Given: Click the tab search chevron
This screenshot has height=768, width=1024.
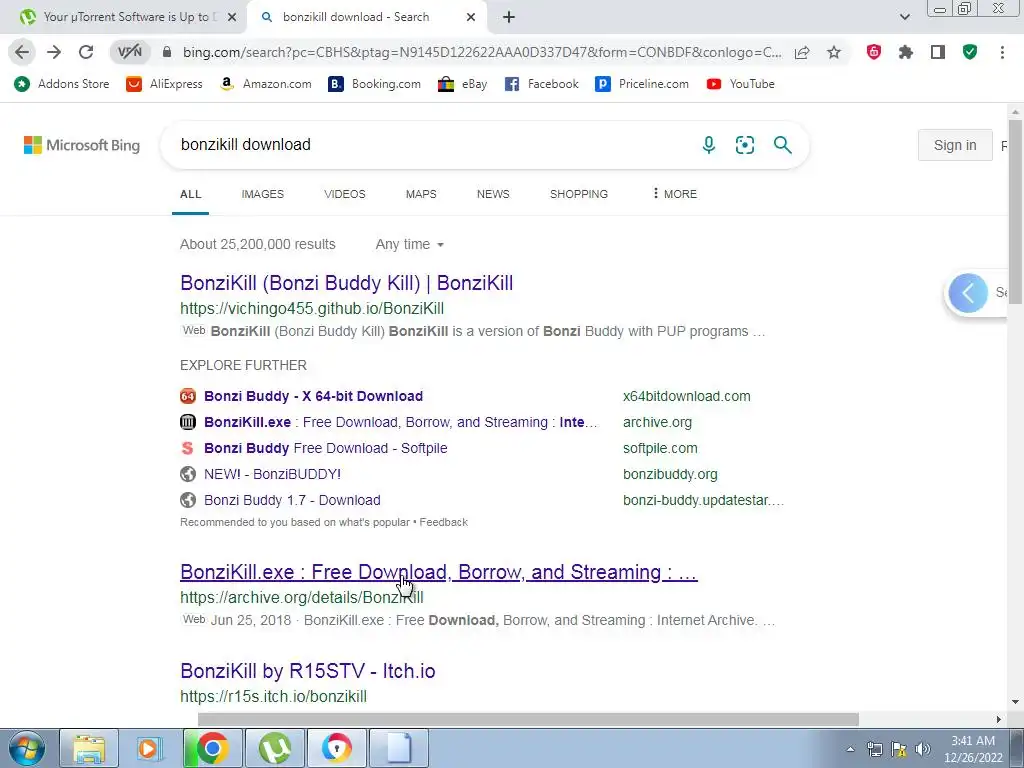Looking at the screenshot, I should [904, 18].
